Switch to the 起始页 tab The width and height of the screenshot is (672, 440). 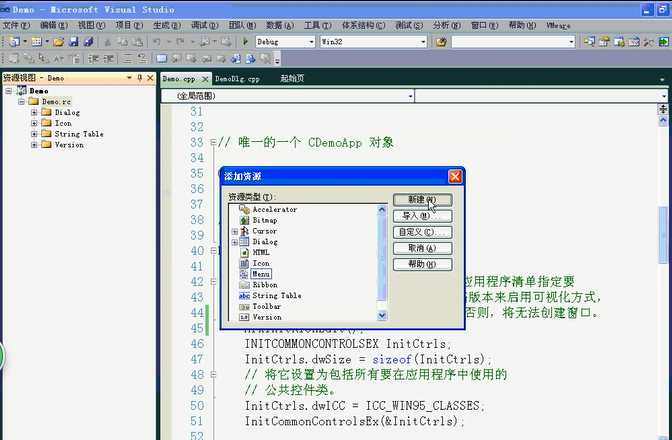pyautogui.click(x=292, y=78)
